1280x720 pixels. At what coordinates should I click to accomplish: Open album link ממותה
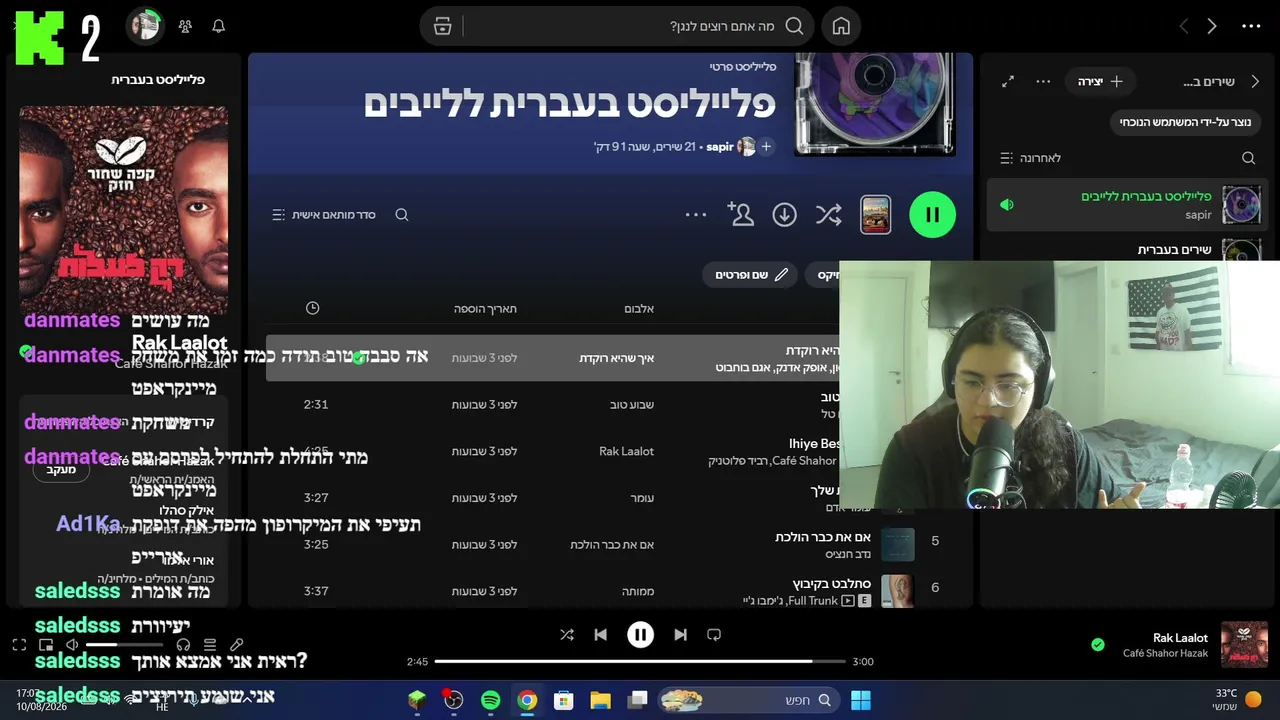[x=638, y=591]
